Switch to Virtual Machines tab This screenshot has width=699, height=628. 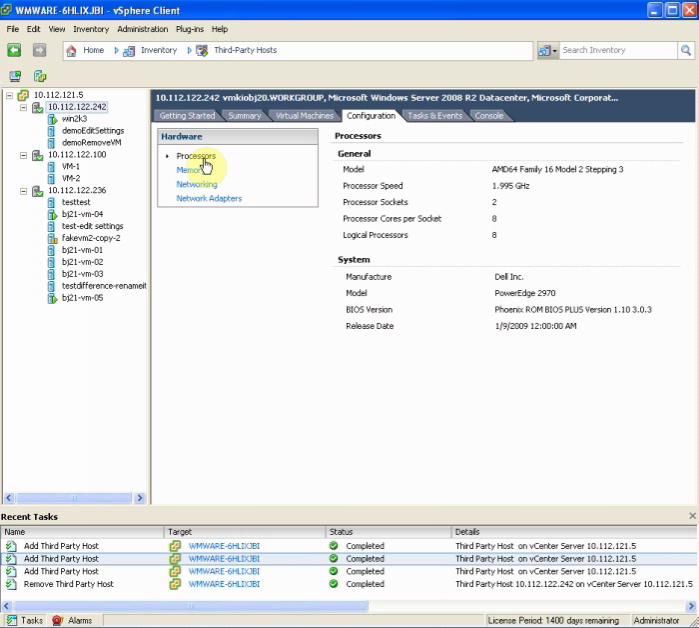pos(304,116)
